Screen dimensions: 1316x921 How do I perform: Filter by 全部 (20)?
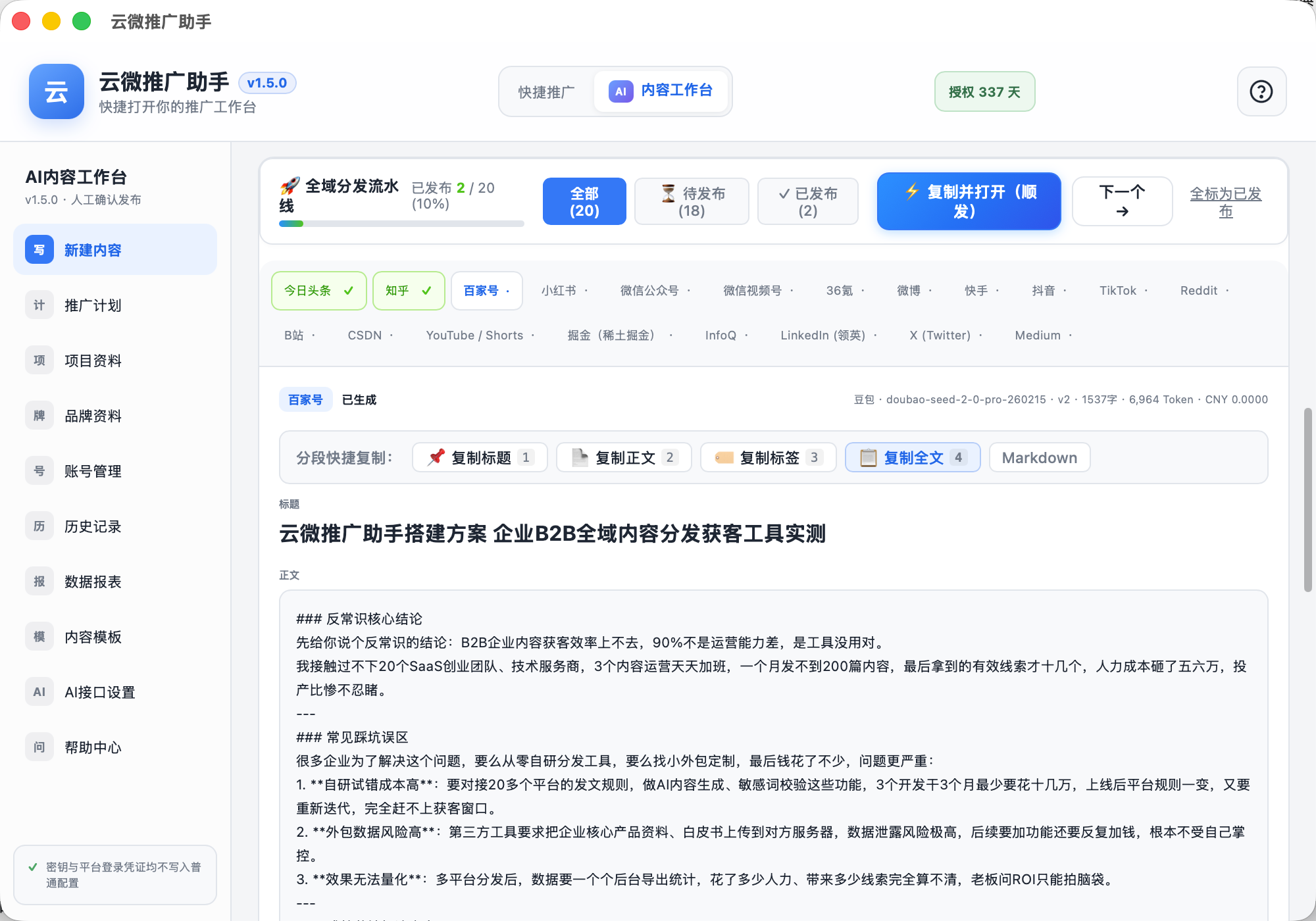tap(584, 201)
